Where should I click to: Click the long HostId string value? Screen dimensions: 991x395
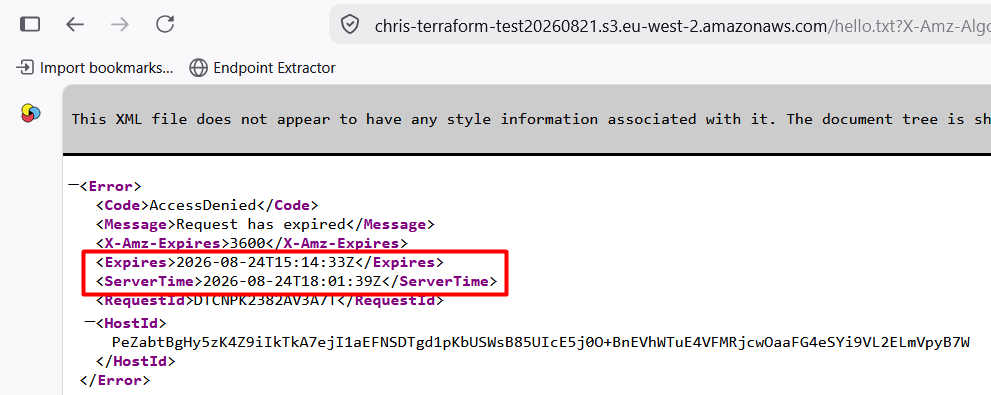[x=540, y=343]
